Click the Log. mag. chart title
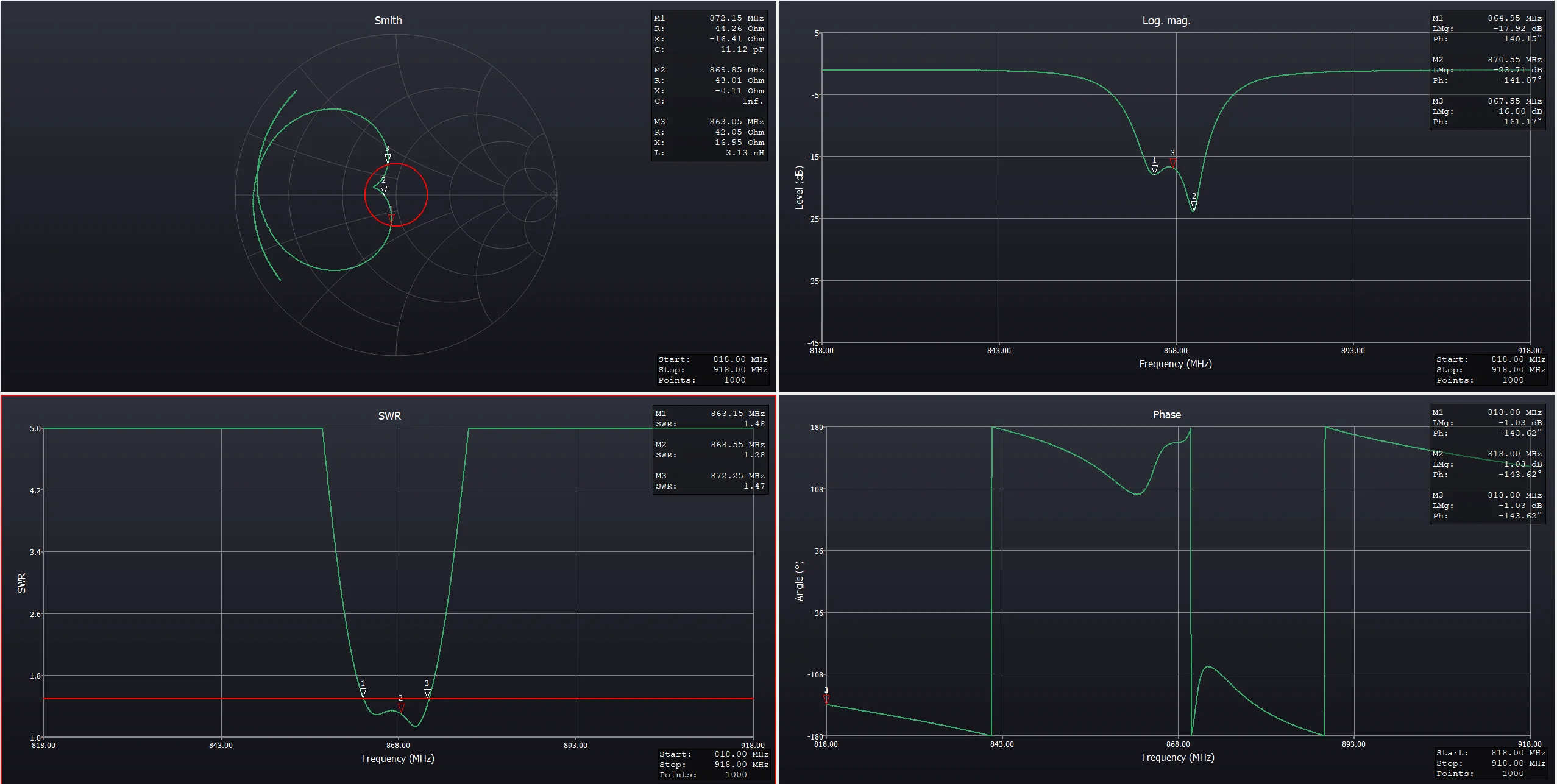The height and width of the screenshot is (784, 1557). pyautogui.click(x=1166, y=21)
